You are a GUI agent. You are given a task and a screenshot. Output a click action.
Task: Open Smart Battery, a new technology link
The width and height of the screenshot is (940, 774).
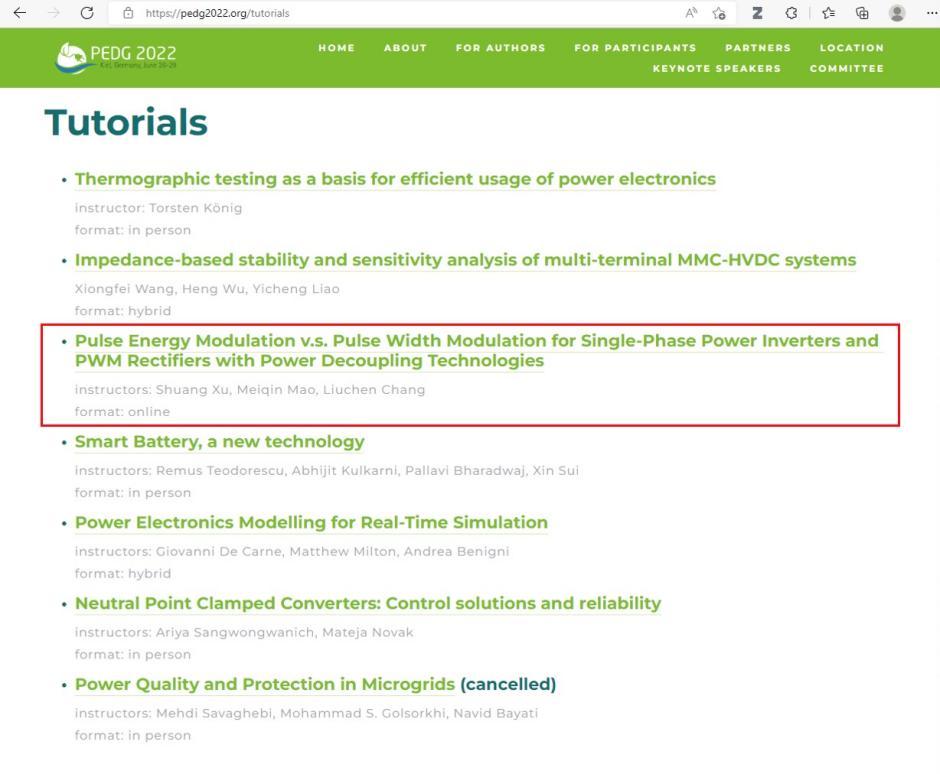(x=219, y=441)
